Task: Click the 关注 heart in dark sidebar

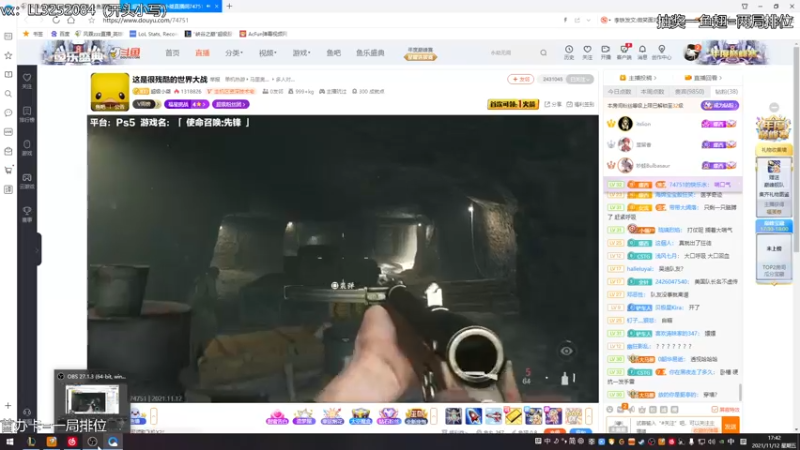Action: click(27, 81)
